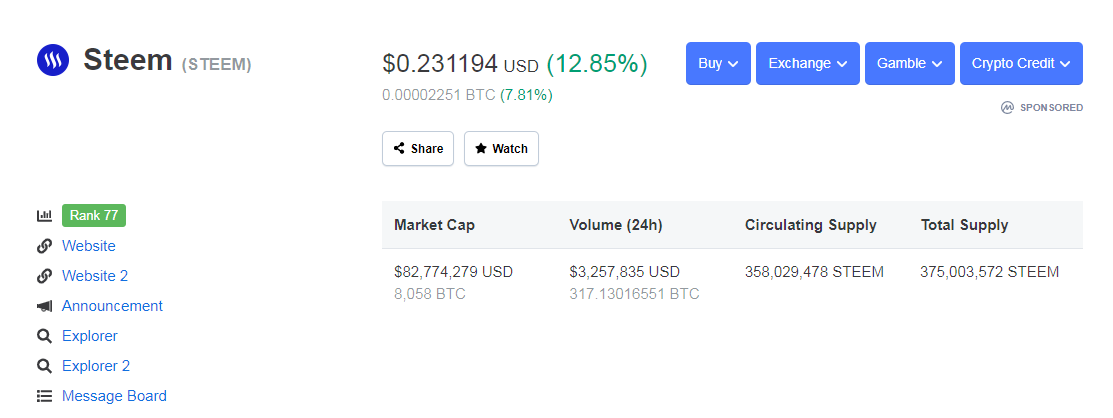Viewport: 1113px width, 418px height.
Task: Click the rank bar chart icon
Action: pyautogui.click(x=44, y=216)
